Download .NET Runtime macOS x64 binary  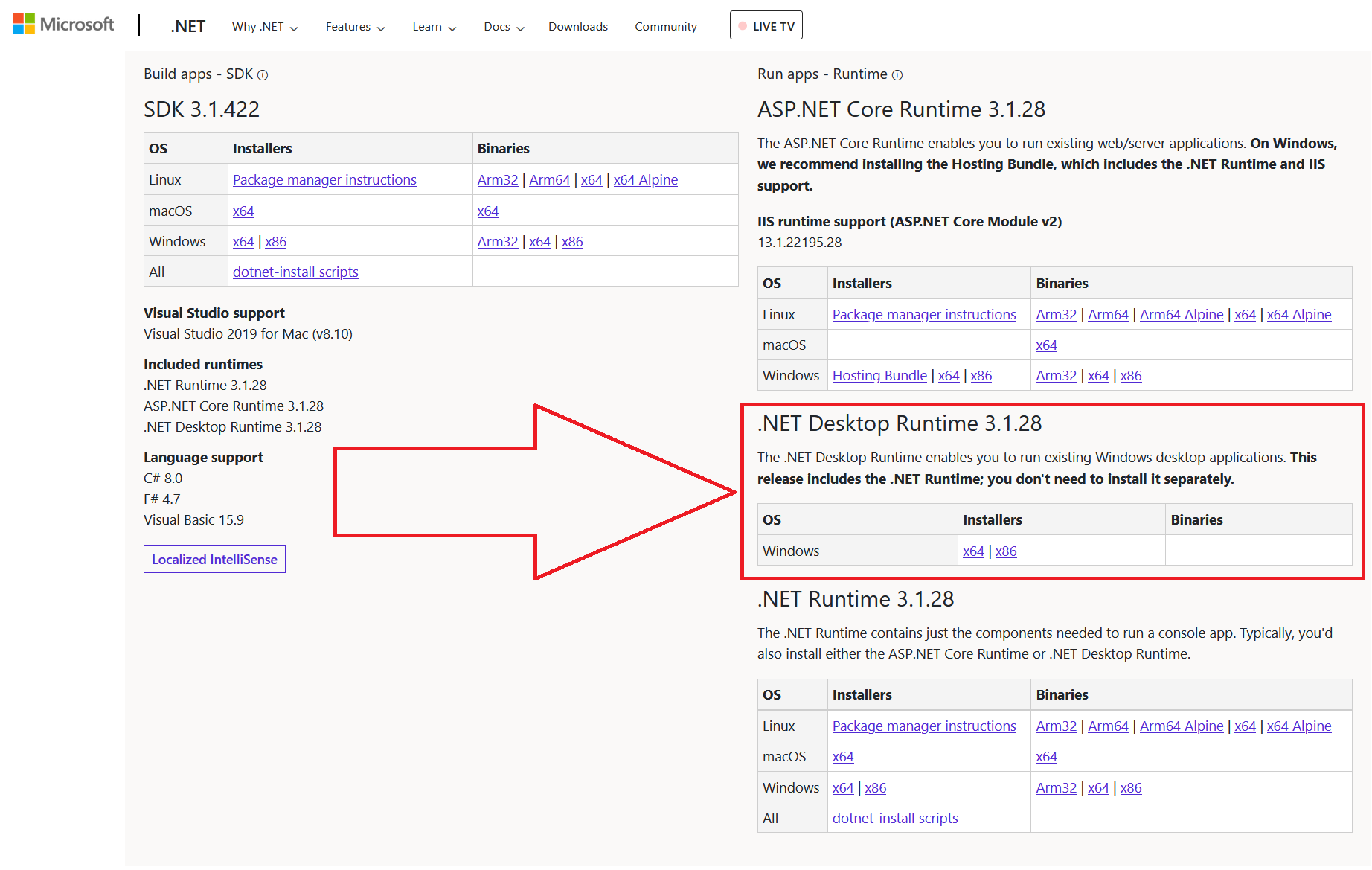click(1047, 757)
